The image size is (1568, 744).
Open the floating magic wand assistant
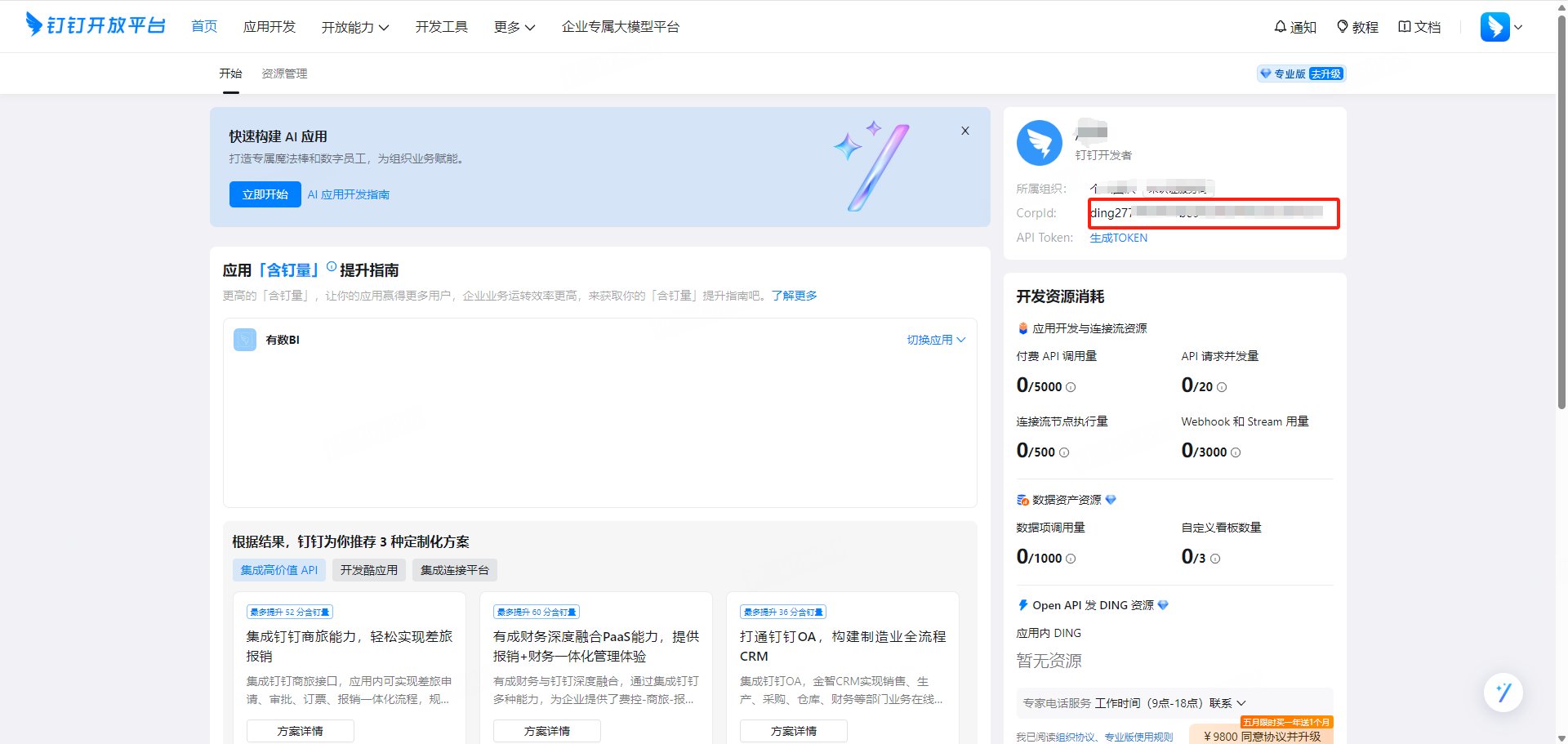1503,693
